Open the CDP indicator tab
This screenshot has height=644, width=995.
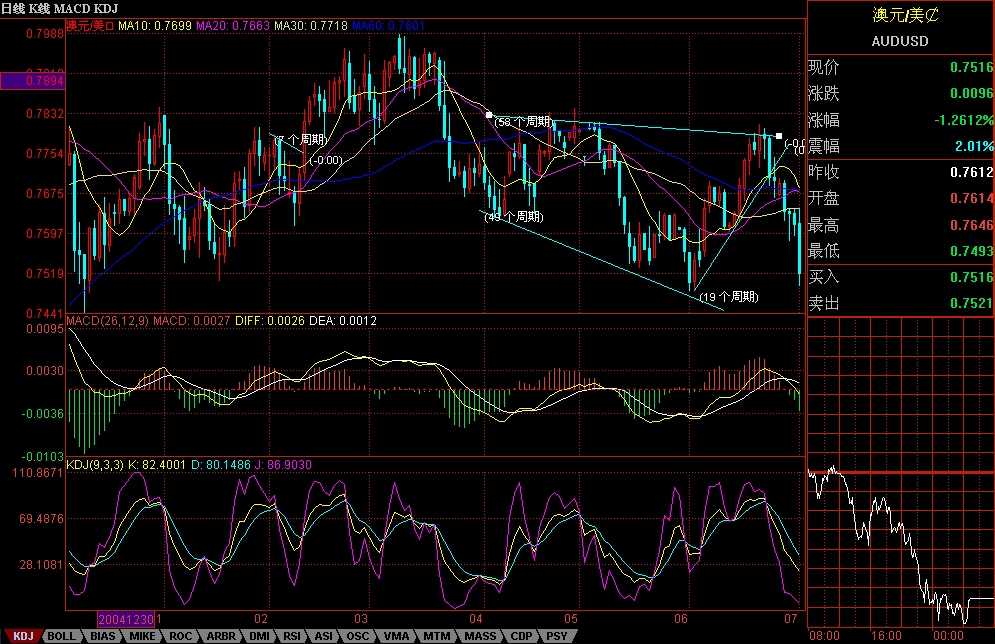(521, 635)
